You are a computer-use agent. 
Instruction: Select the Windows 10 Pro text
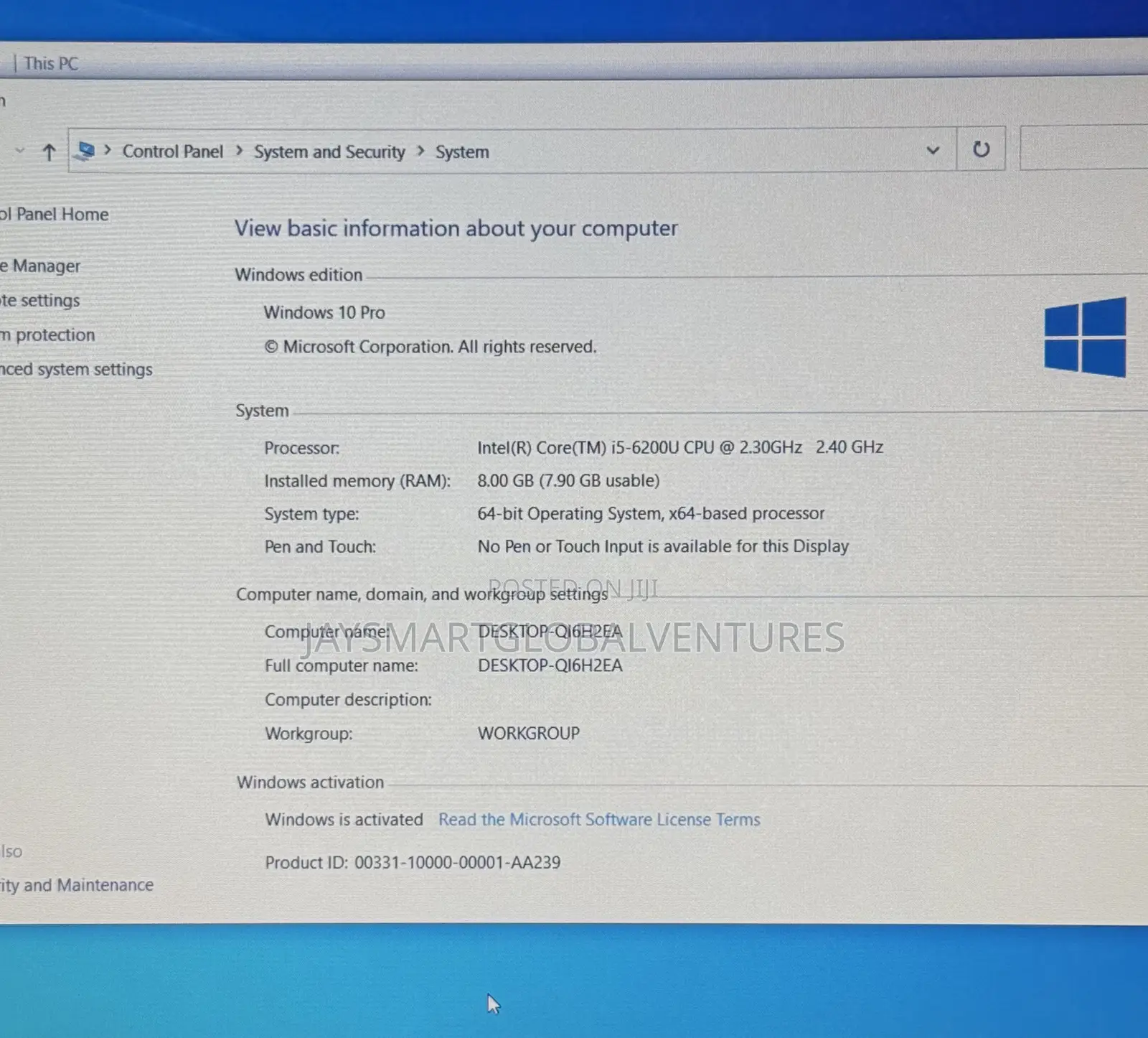[x=324, y=312]
